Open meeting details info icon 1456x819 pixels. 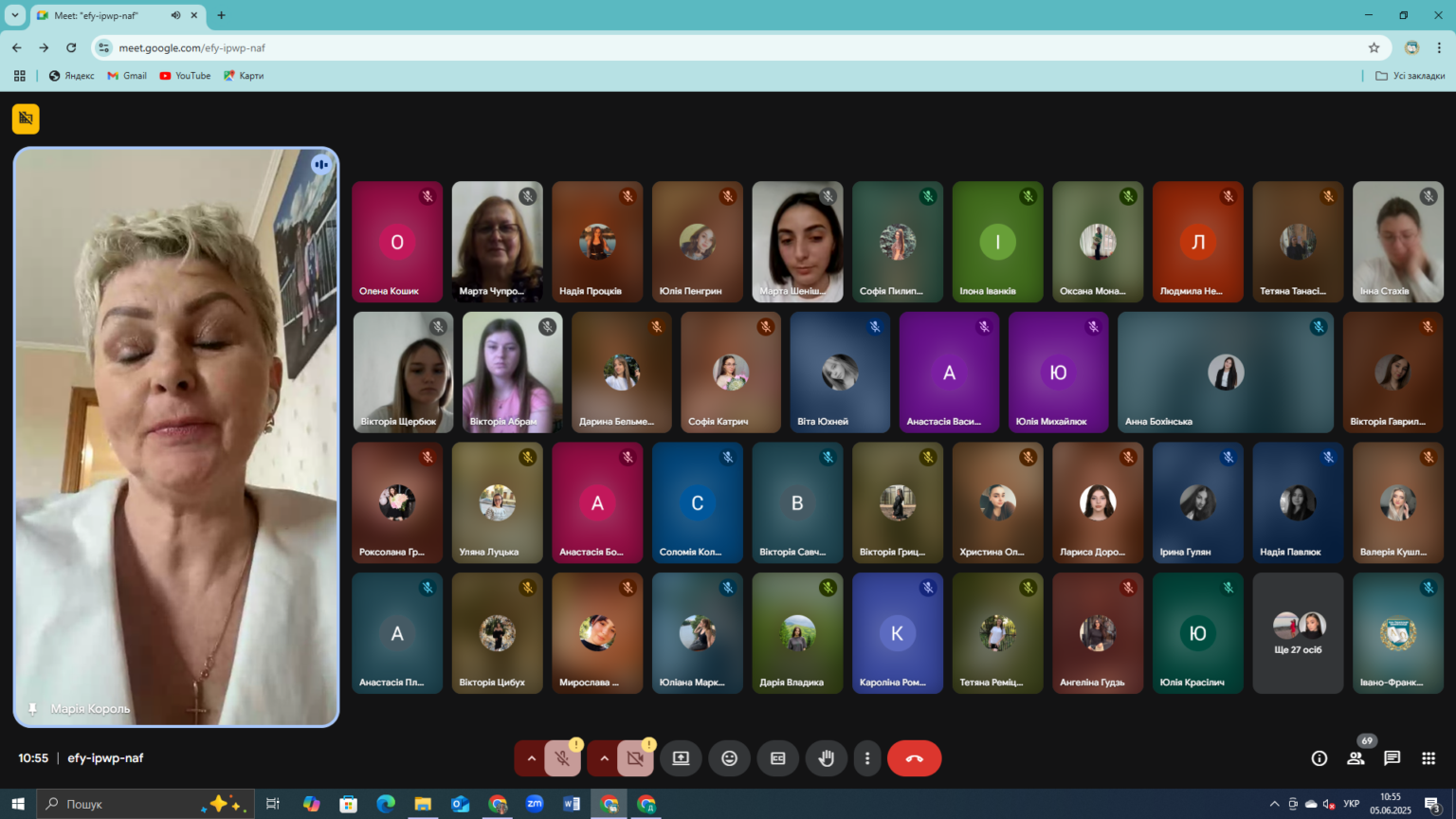tap(1319, 758)
